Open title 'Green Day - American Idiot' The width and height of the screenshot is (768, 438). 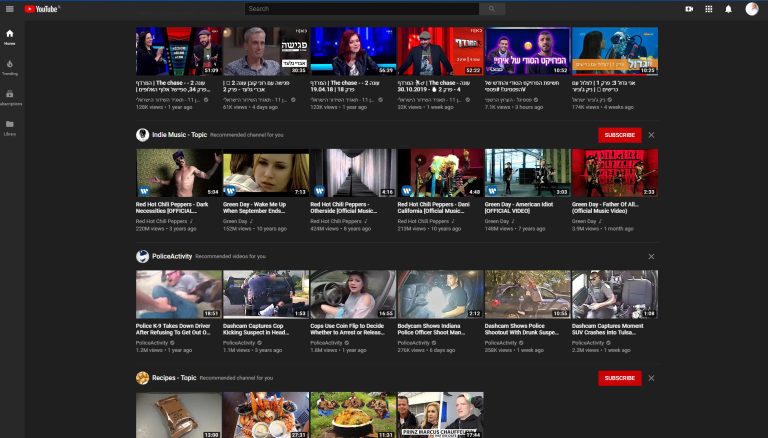(519, 208)
